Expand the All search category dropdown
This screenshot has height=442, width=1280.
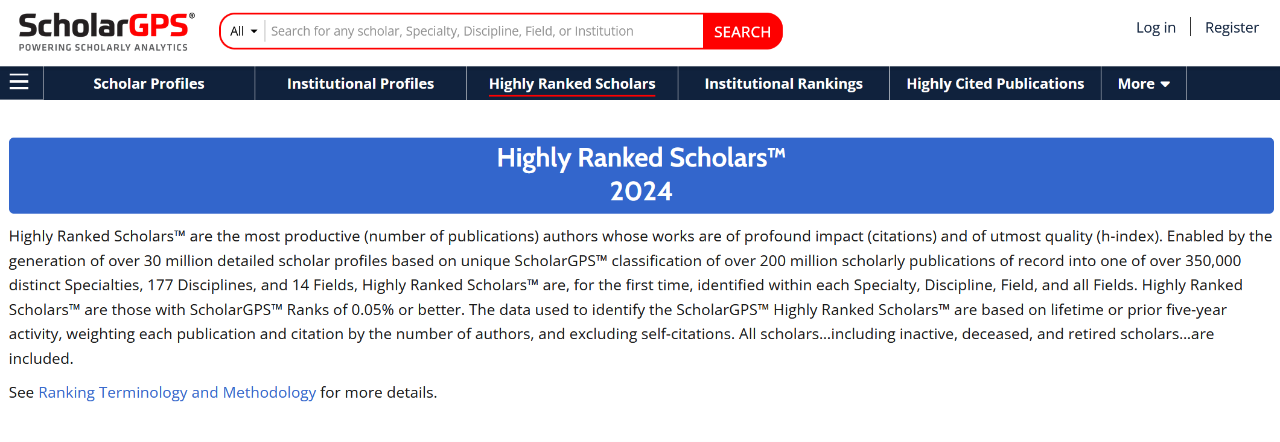point(243,31)
